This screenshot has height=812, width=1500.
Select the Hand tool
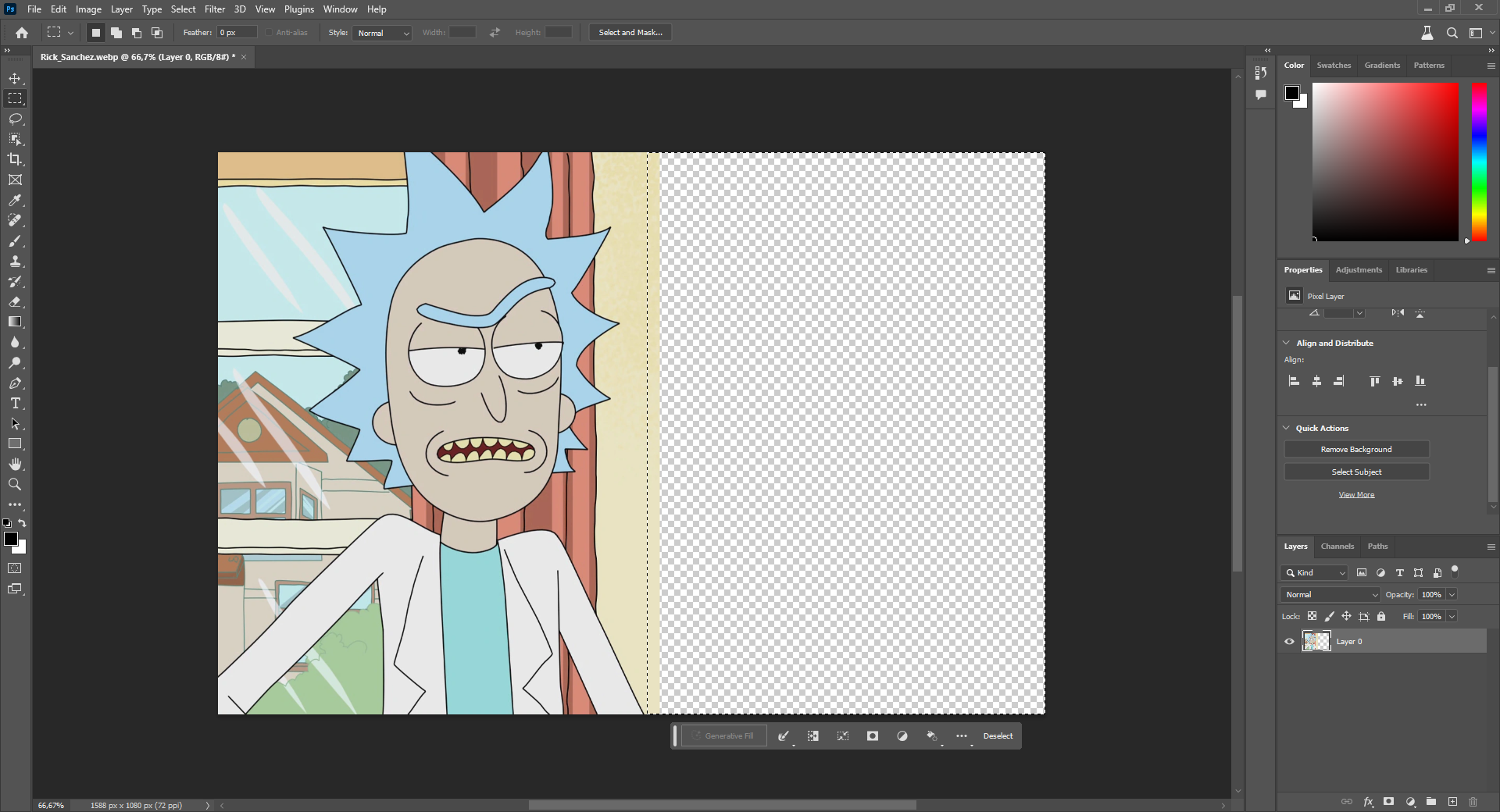(15, 464)
